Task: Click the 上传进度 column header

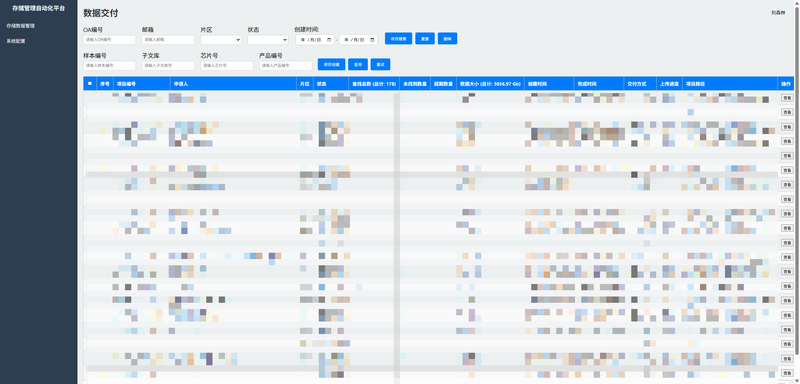Action: pyautogui.click(x=669, y=83)
